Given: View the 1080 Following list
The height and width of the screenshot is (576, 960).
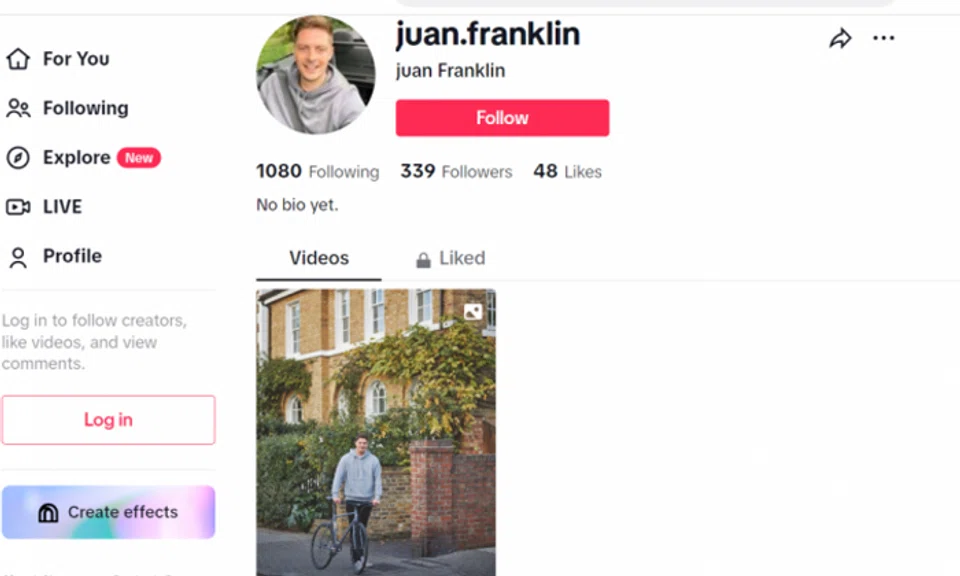Looking at the screenshot, I should (x=317, y=171).
